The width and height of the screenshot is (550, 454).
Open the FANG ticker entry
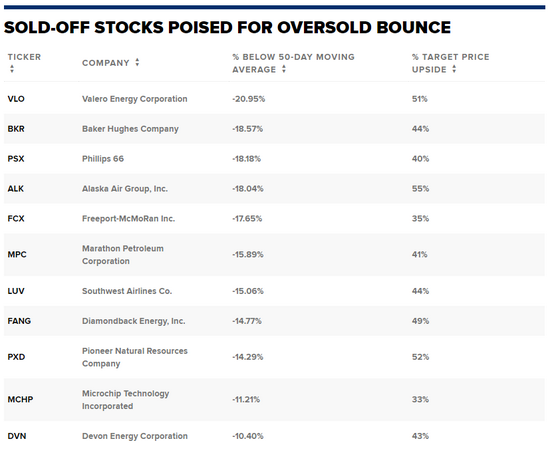click(19, 321)
